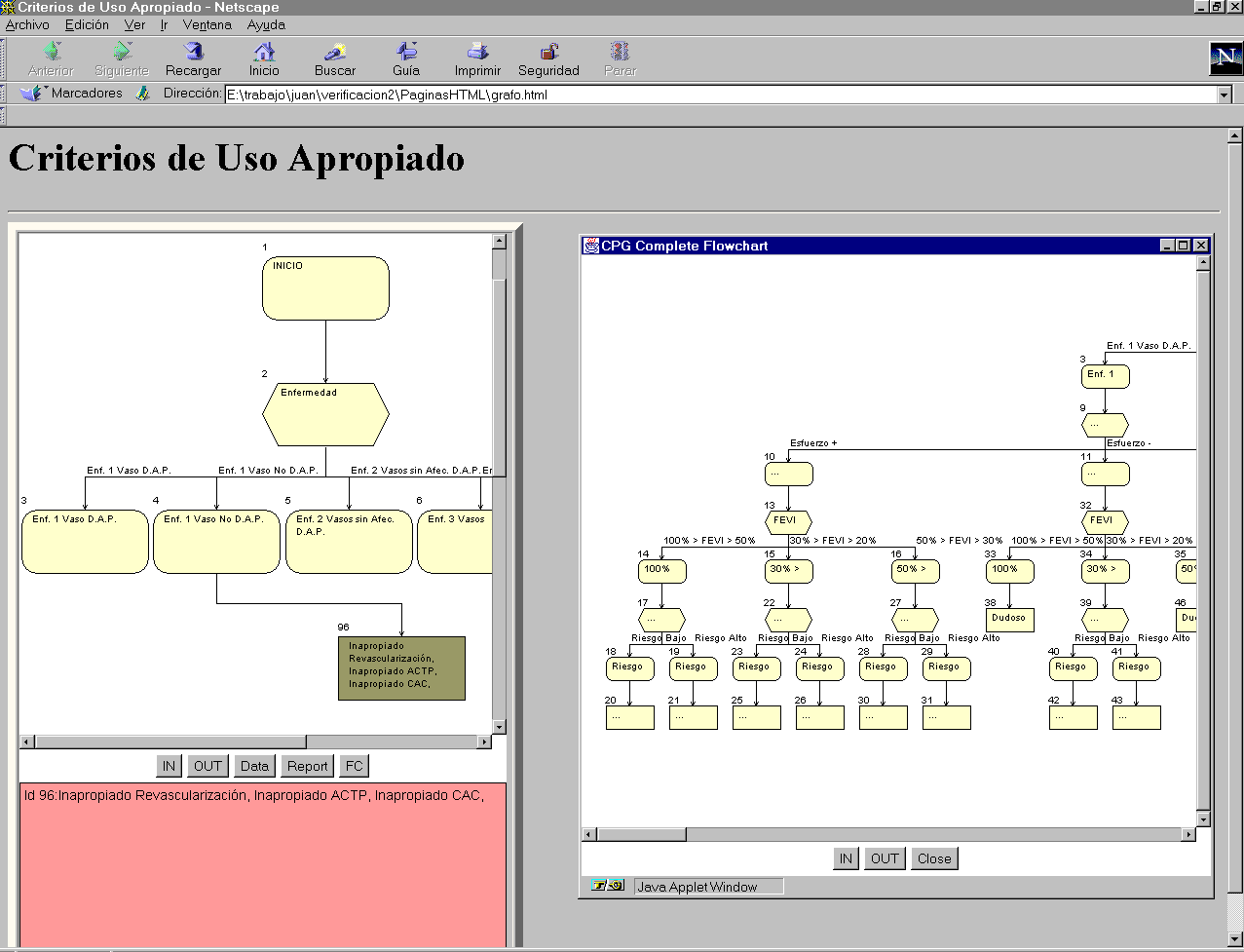Viewport: 1244px width, 952px height.
Task: Open the Seguridad padlock icon
Action: pos(548,52)
